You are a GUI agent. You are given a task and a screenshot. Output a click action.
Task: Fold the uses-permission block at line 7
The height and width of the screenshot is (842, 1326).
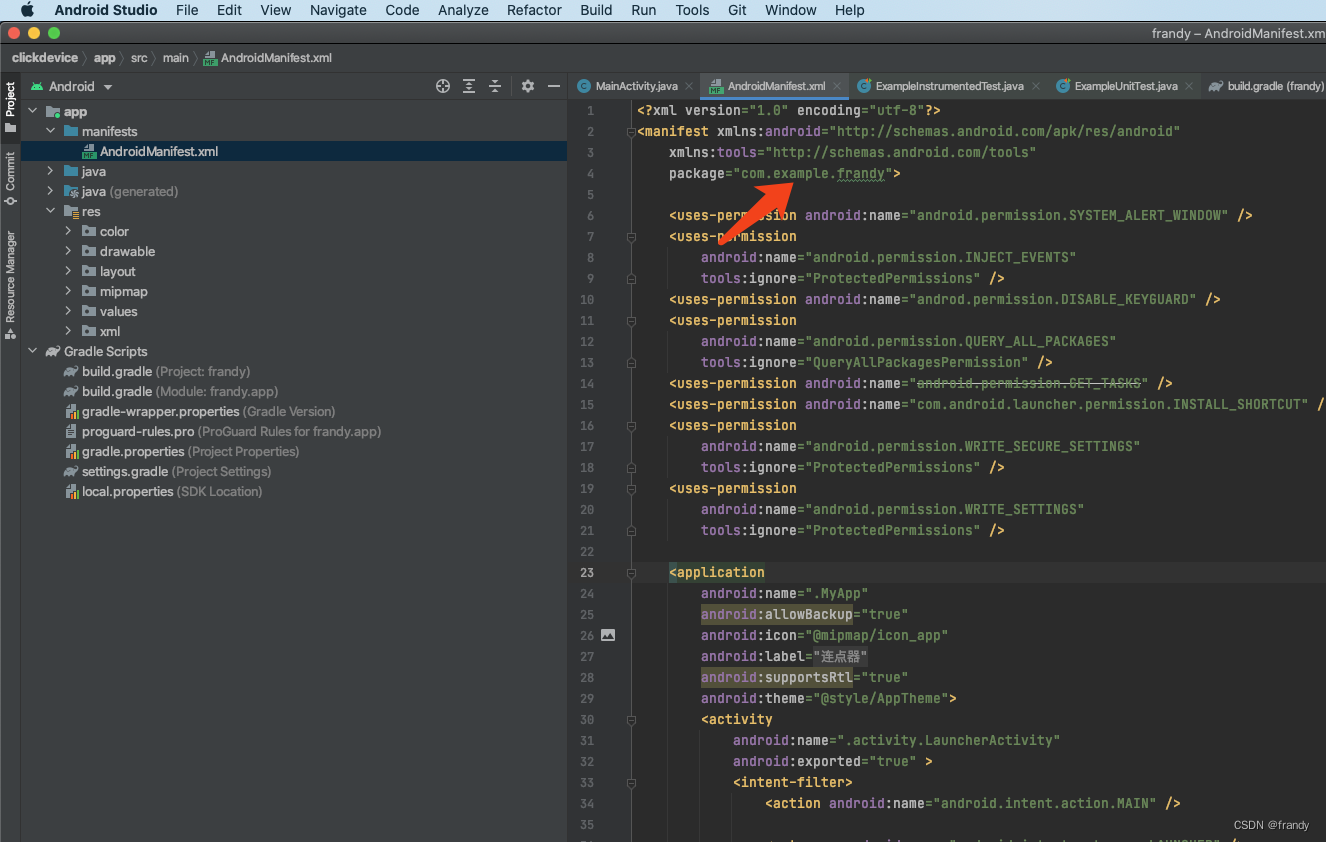[x=631, y=237]
